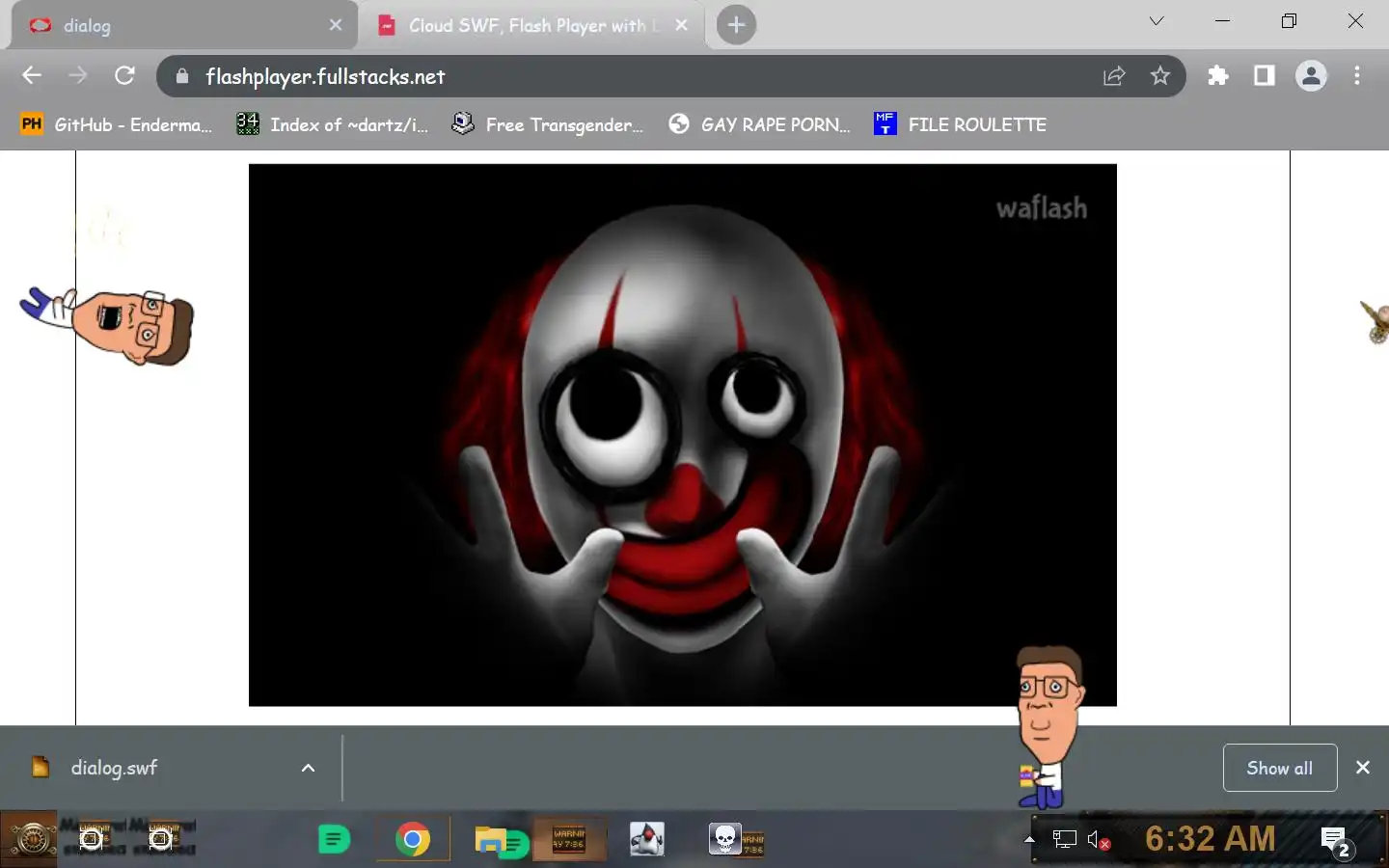Open the GitHub - Enderma... bookmark
1389x868 pixels.
[x=116, y=124]
